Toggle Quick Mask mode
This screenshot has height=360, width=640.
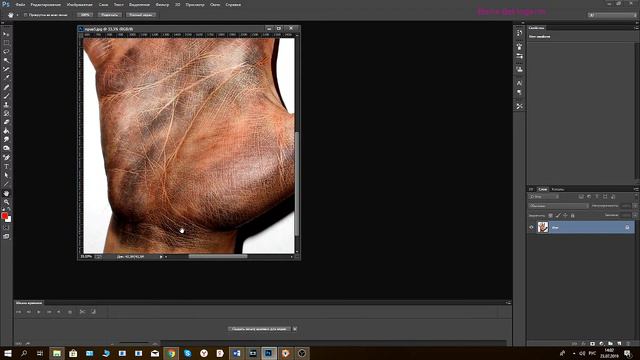tap(6, 228)
